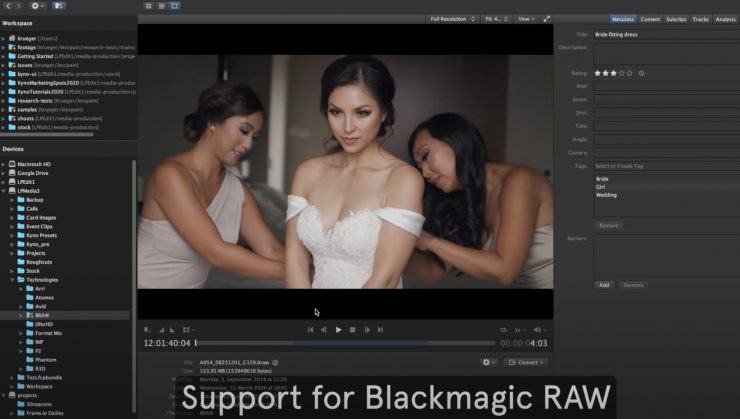Select the BRAW folder in Technologies
The height and width of the screenshot is (419, 740).
point(42,314)
